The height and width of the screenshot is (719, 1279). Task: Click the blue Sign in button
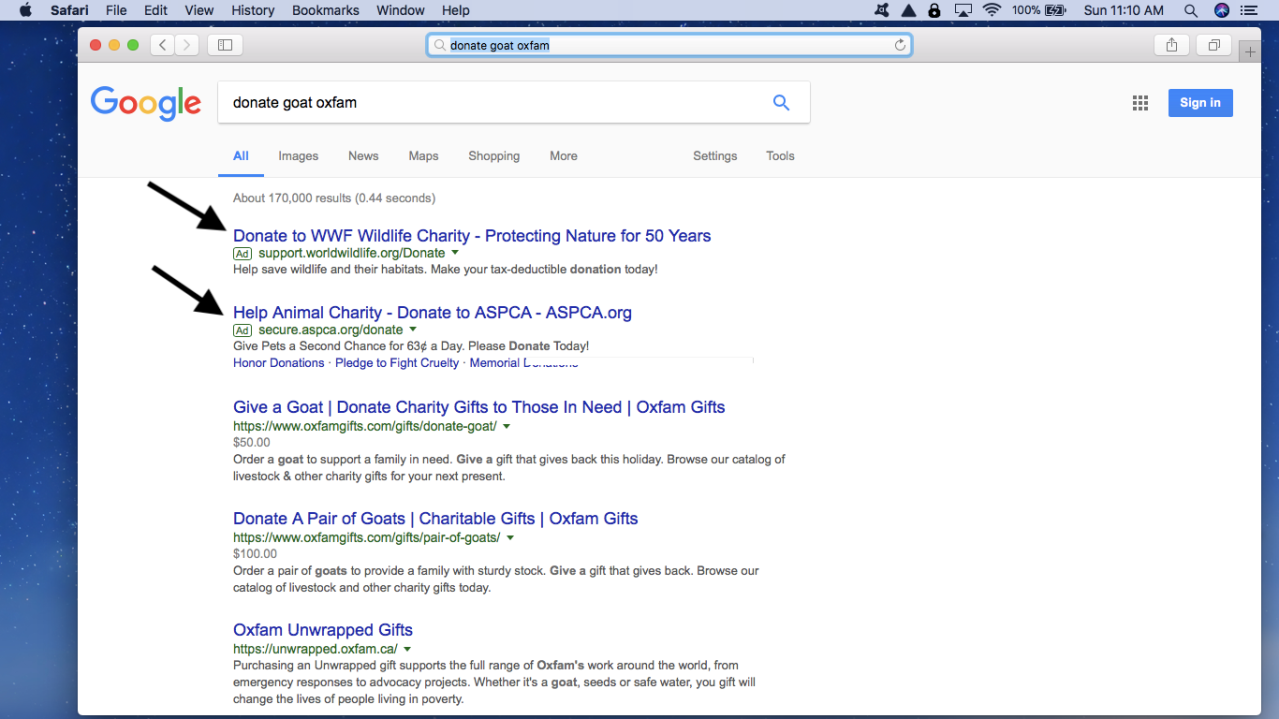(x=1200, y=103)
